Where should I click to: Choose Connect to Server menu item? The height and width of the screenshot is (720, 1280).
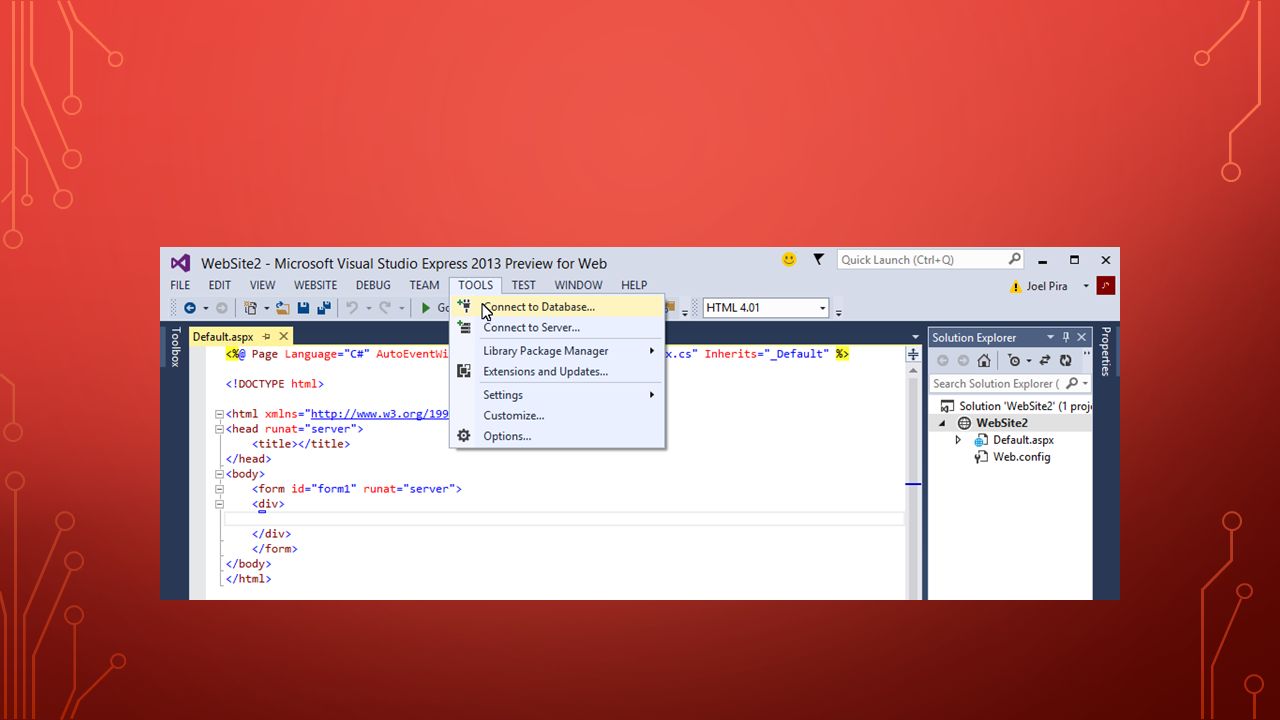click(x=557, y=327)
